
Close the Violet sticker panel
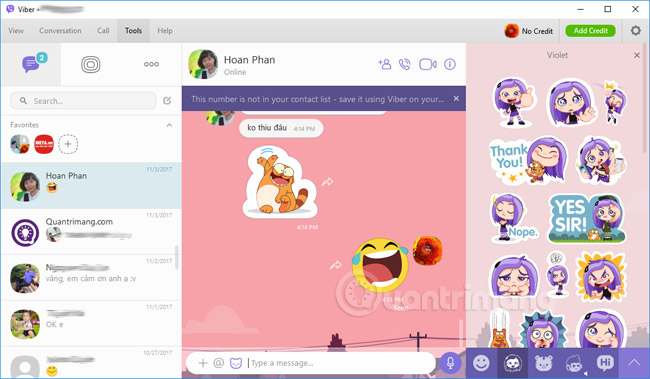tap(637, 55)
